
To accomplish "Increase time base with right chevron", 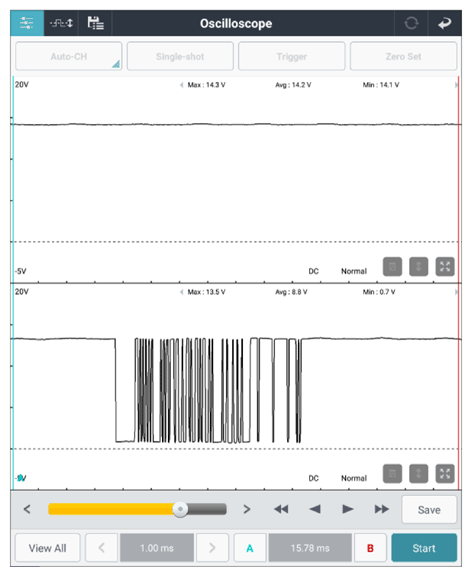I will tap(212, 548).
